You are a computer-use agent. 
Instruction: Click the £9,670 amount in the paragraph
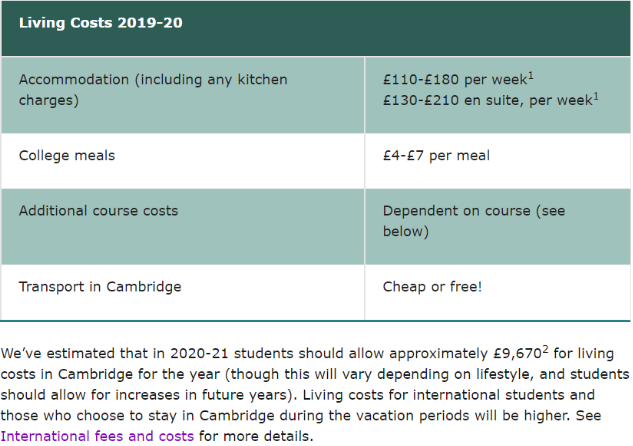(517, 354)
